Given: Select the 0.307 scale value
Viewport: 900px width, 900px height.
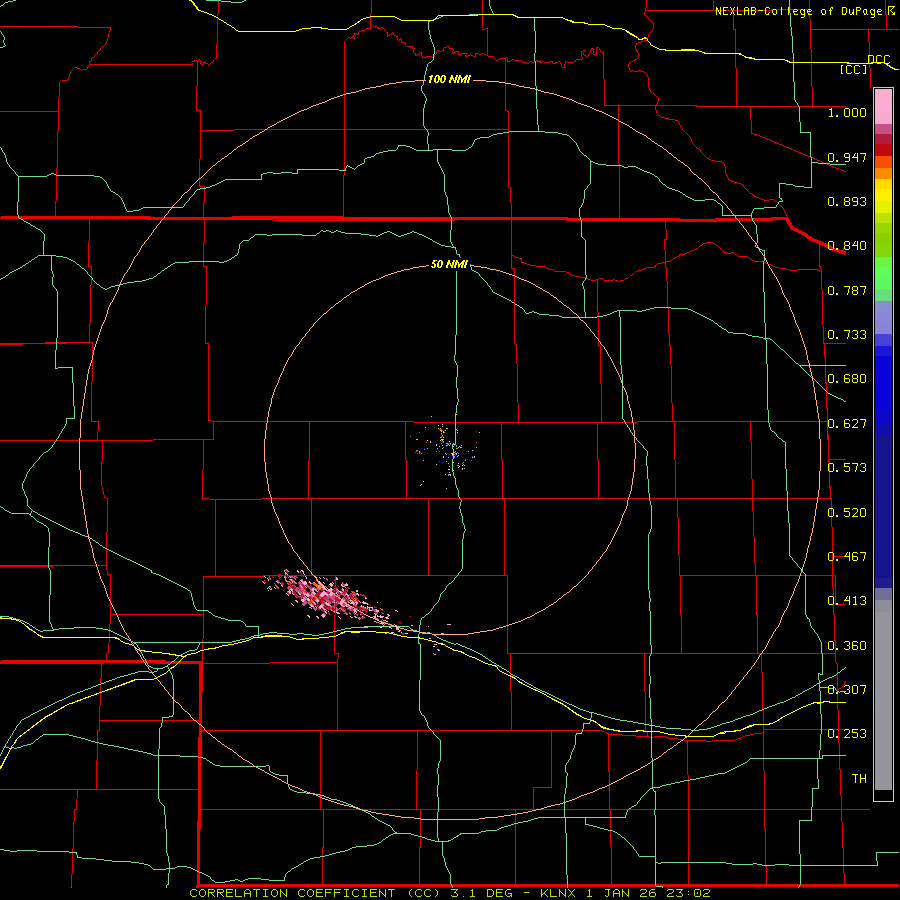Looking at the screenshot, I should click(x=847, y=689).
